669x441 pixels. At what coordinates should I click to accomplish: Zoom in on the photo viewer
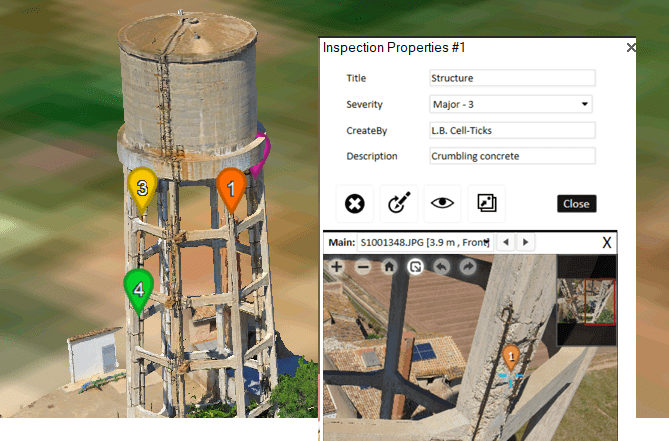(337, 267)
